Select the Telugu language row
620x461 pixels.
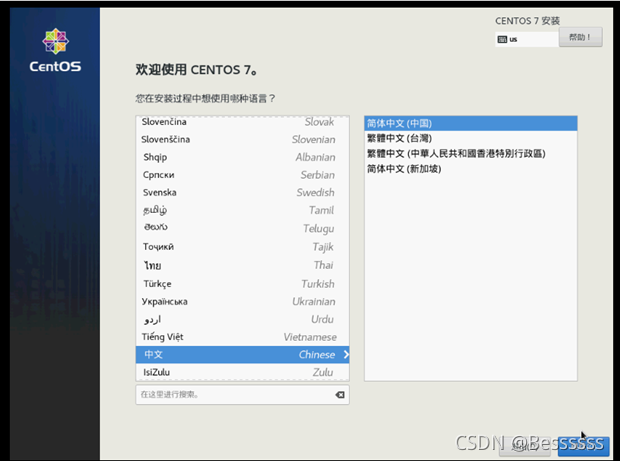pos(242,228)
